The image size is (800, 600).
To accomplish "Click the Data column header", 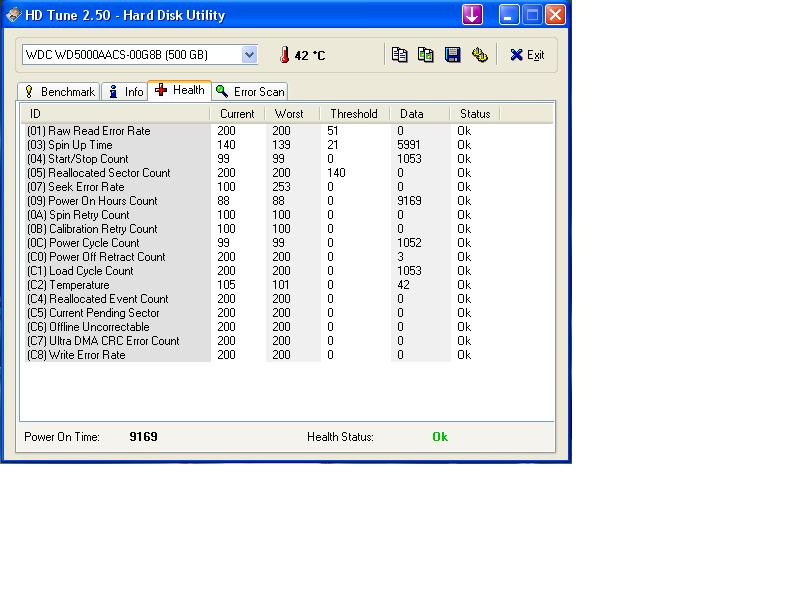I will 419,114.
